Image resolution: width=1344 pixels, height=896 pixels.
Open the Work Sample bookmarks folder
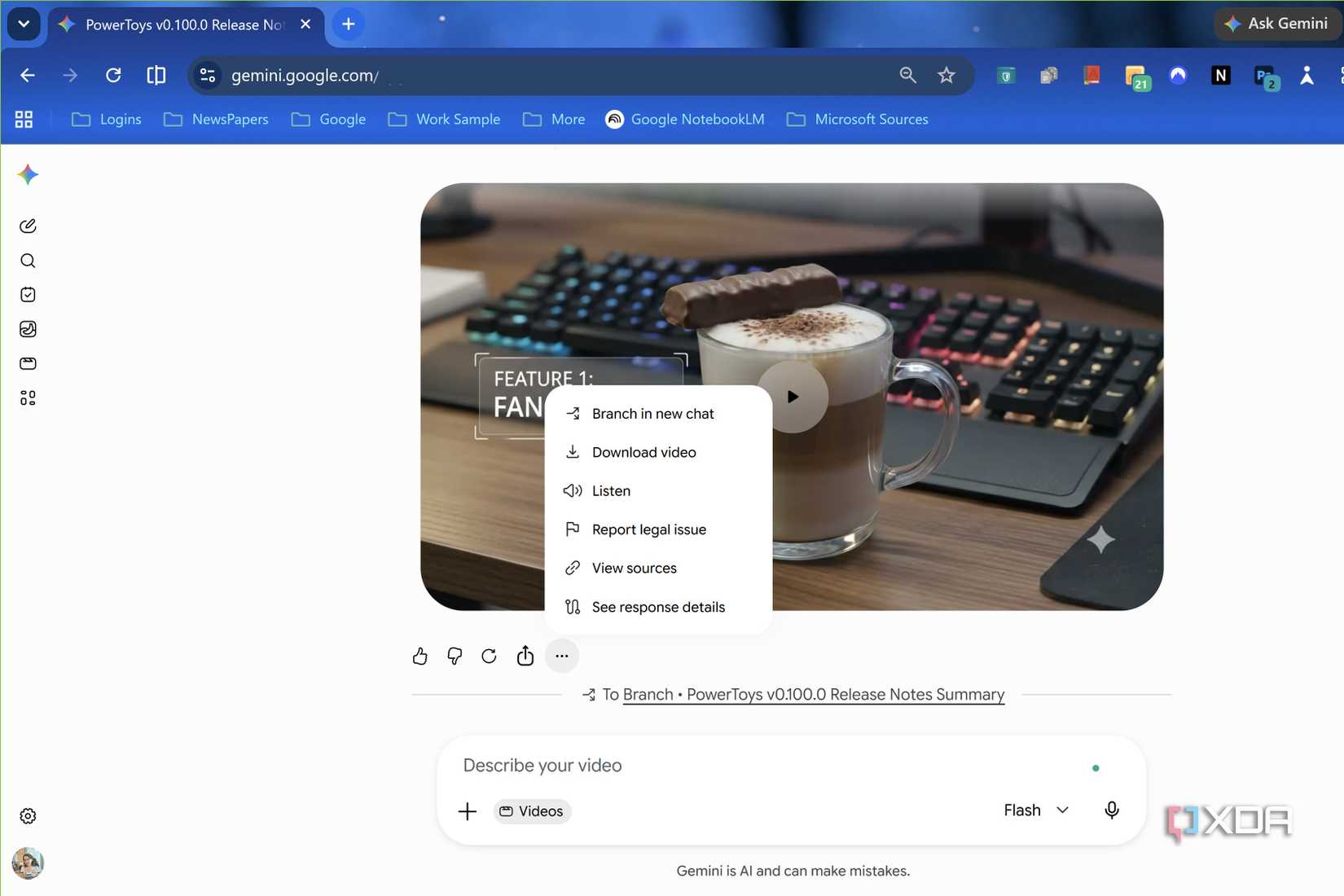(x=445, y=119)
